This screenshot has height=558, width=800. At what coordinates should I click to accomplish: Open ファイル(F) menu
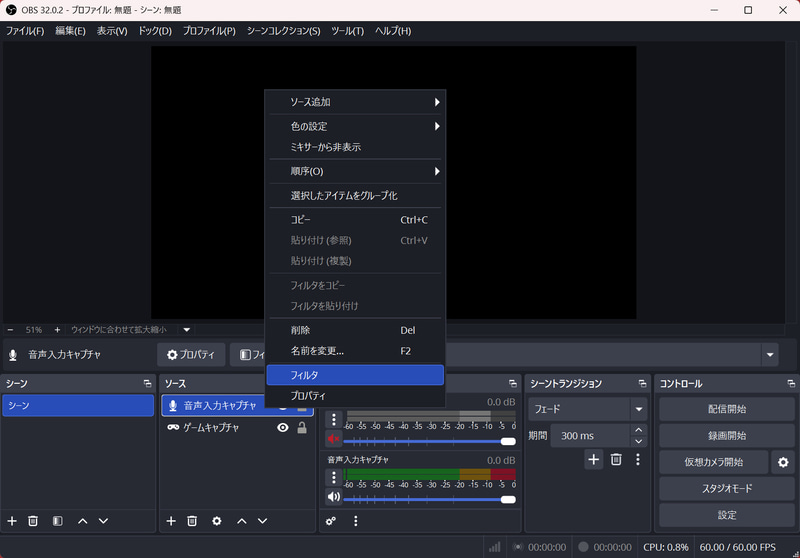pos(25,31)
